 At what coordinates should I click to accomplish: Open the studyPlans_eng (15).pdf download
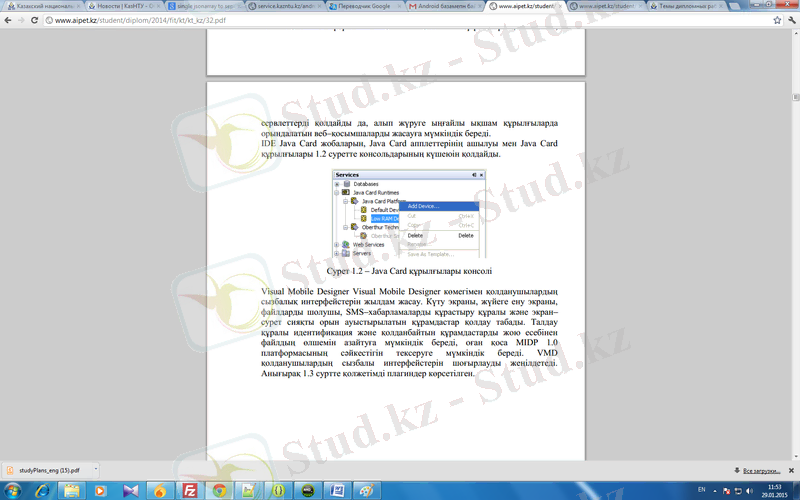50,468
